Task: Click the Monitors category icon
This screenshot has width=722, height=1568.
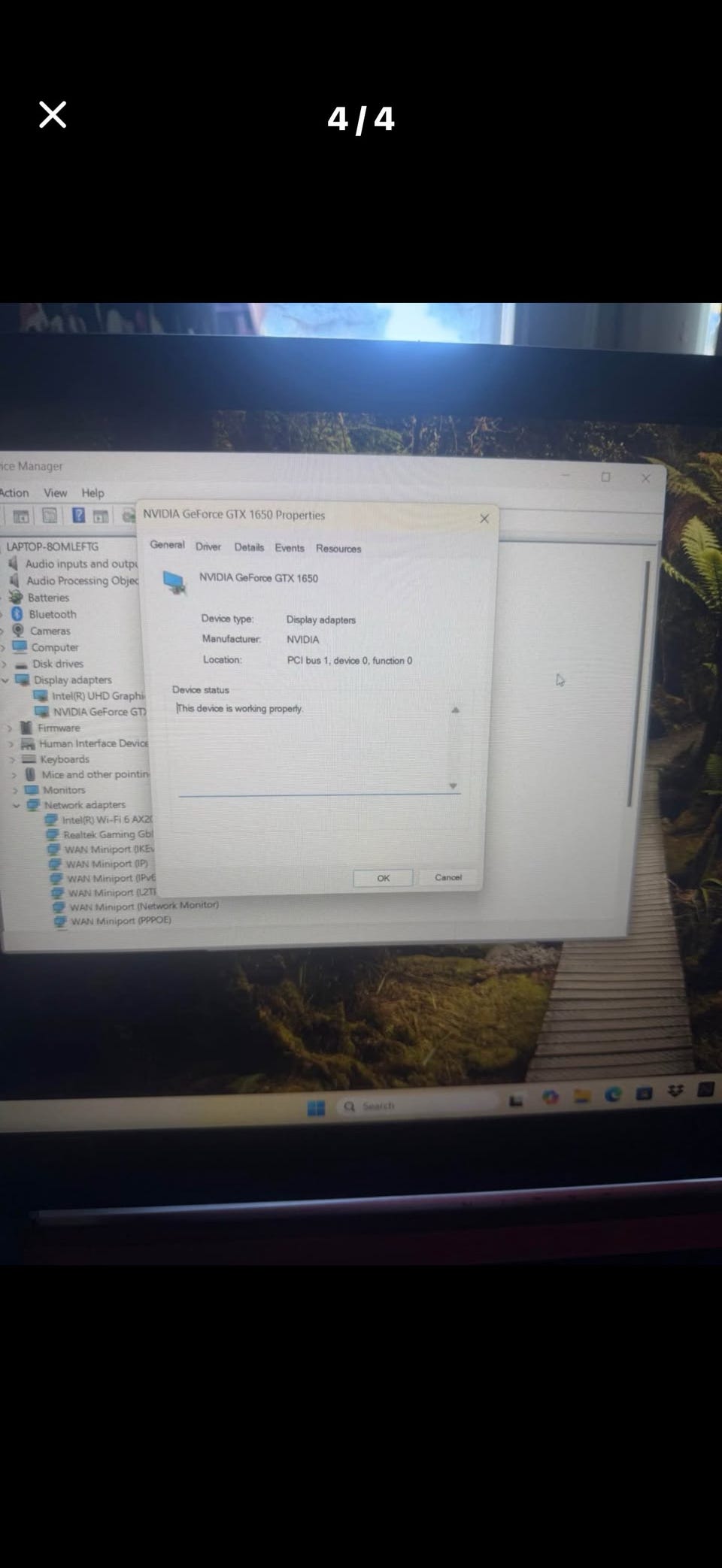Action: 32,790
